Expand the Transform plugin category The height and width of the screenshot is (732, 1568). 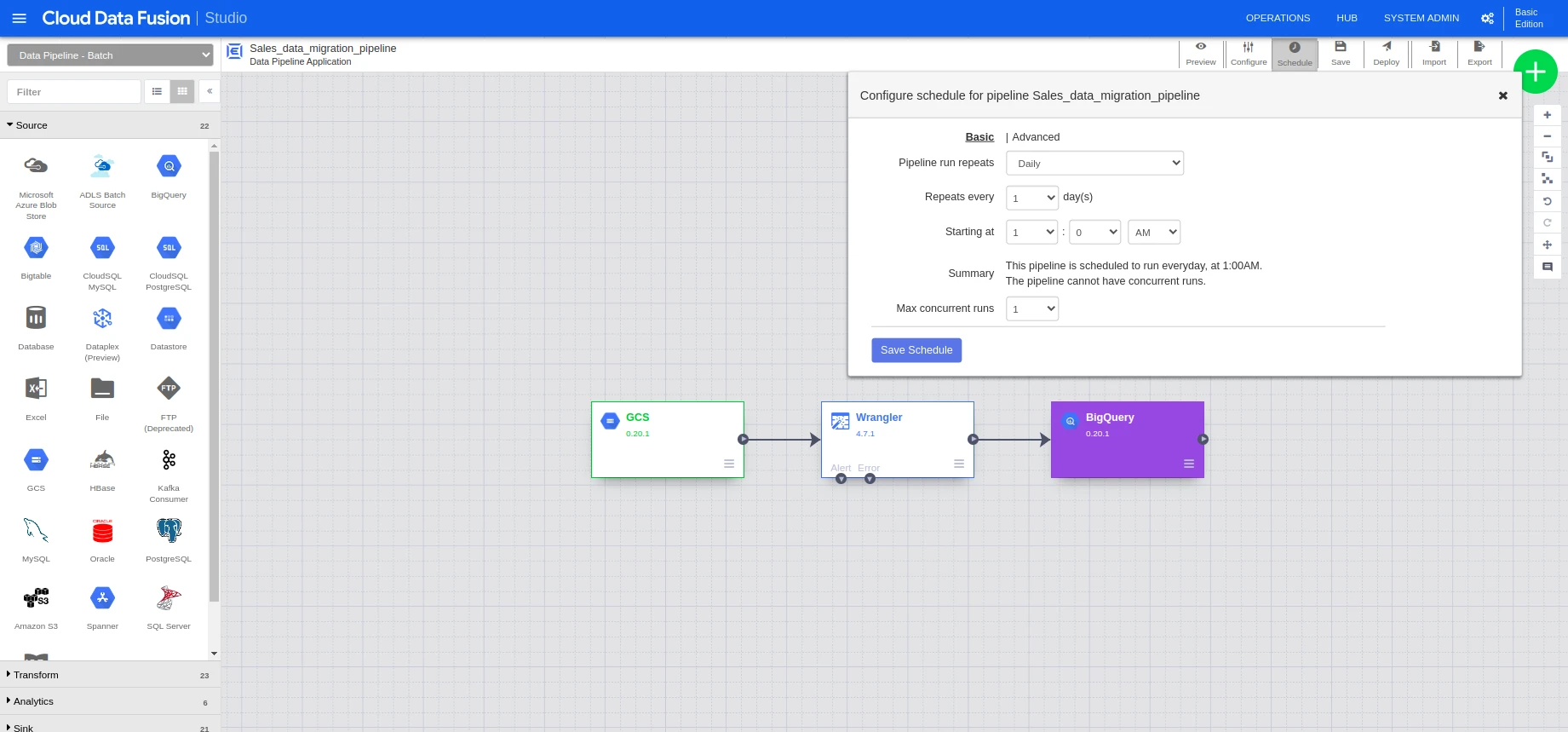click(x=110, y=675)
